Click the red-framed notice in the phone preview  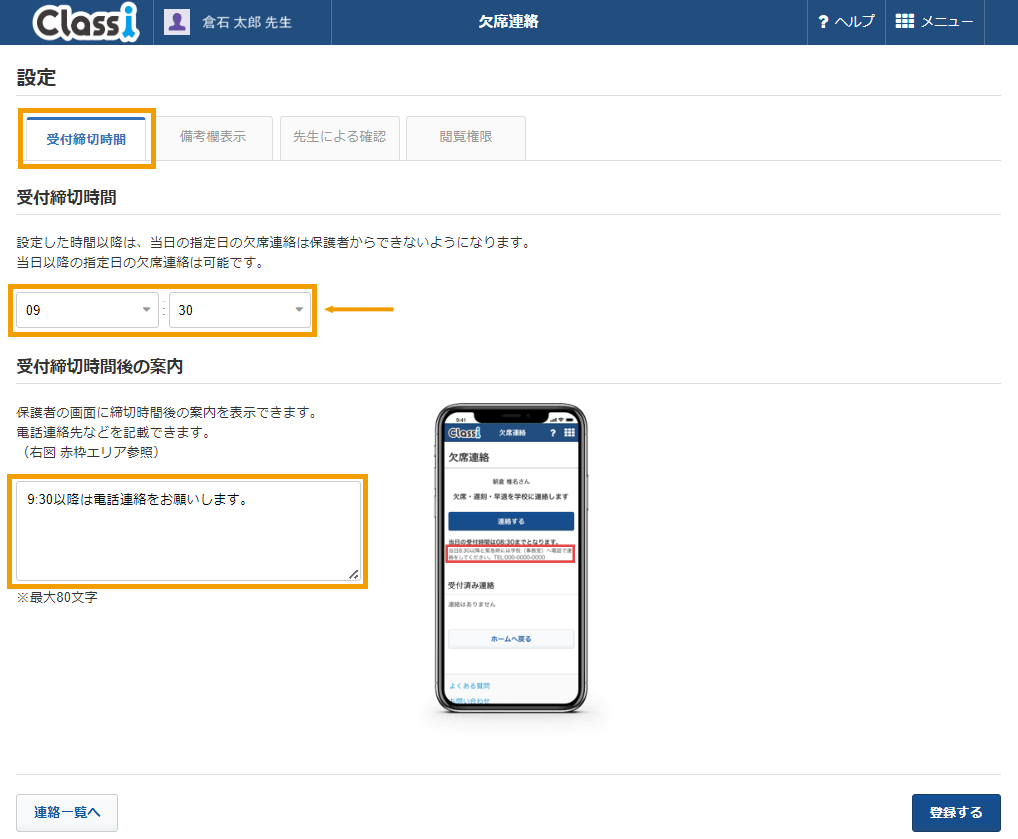[x=512, y=552]
